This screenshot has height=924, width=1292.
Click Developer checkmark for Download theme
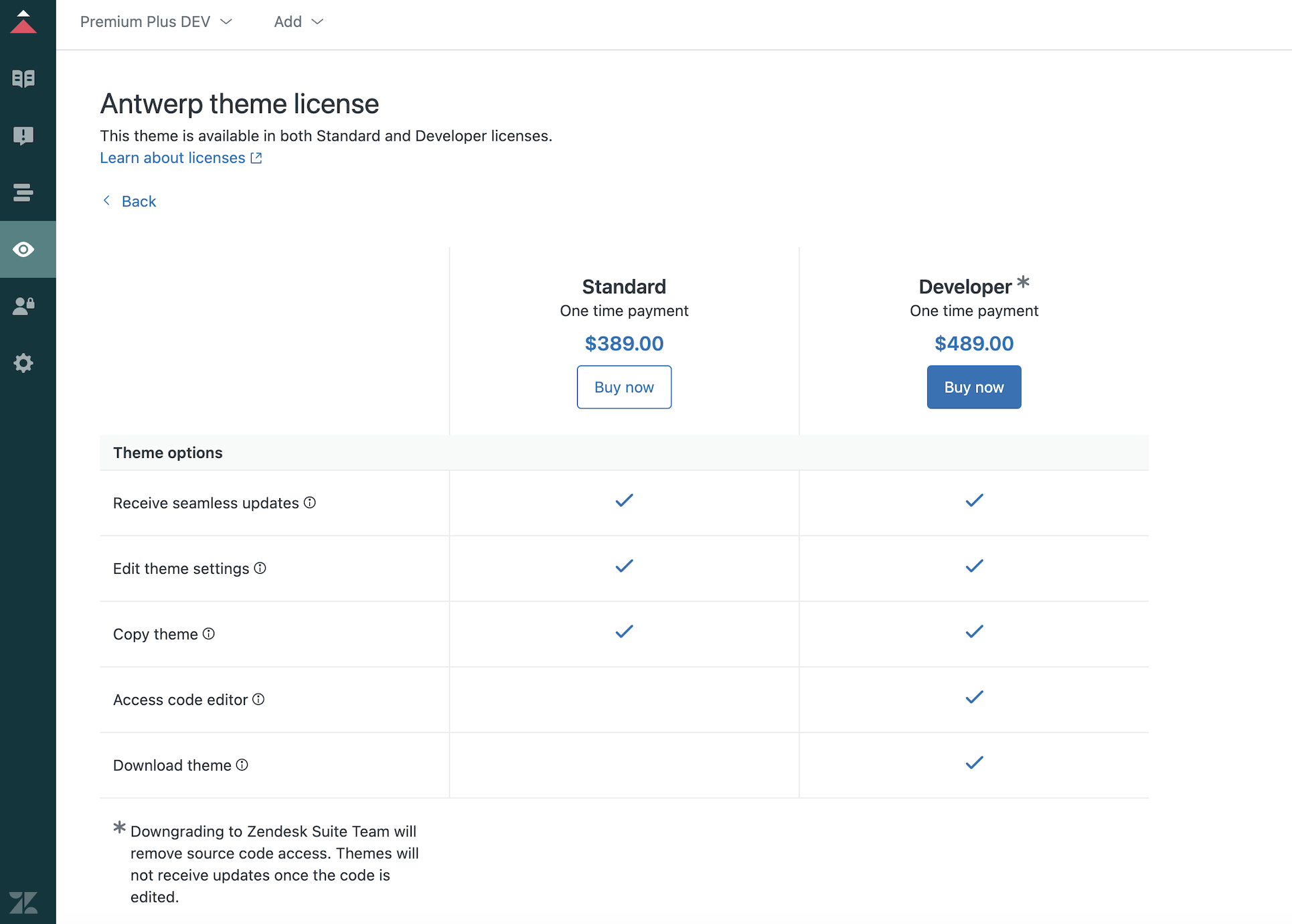point(974,763)
